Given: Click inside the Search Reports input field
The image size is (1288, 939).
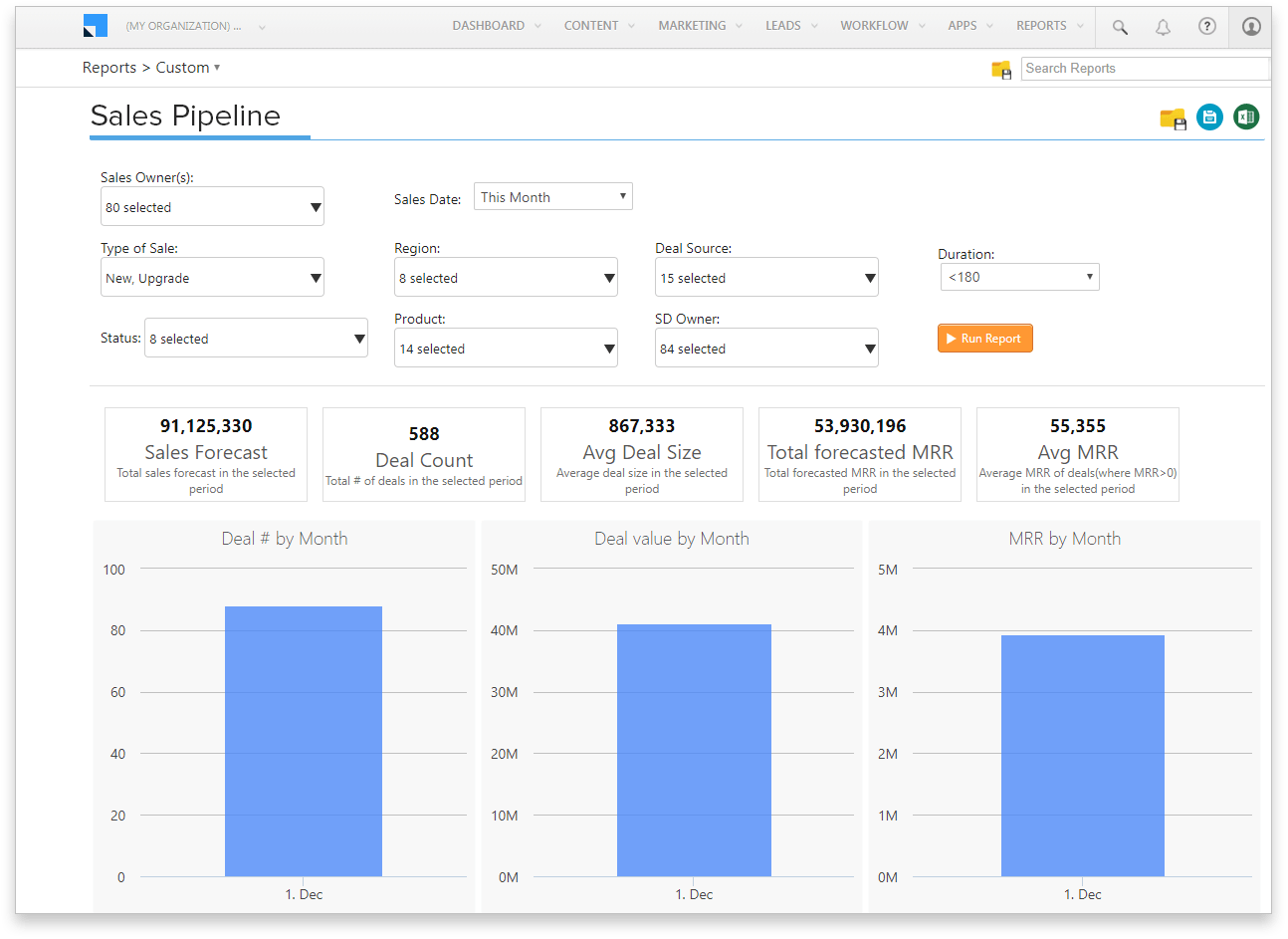Looking at the screenshot, I should click(1145, 68).
